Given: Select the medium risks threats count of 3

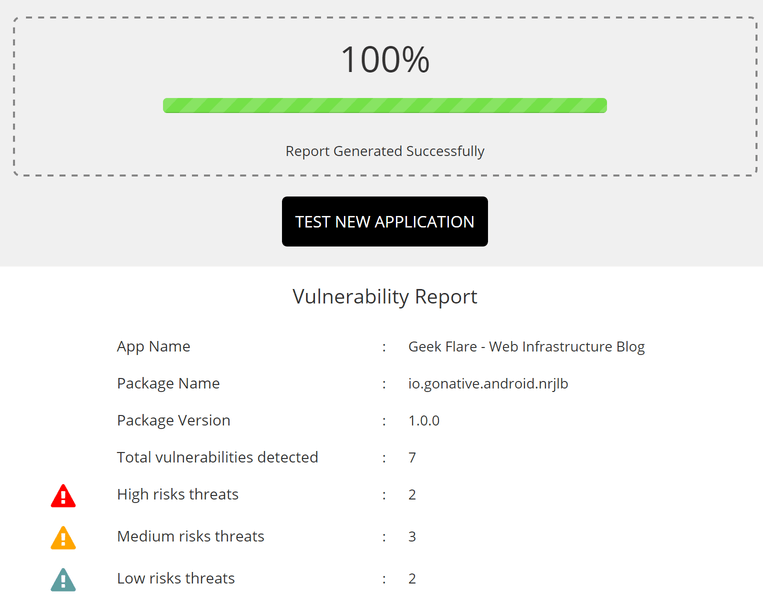Looking at the screenshot, I should point(412,537).
